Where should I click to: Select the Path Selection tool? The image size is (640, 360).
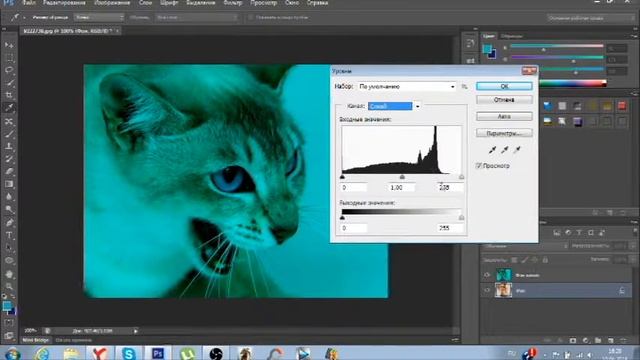pyautogui.click(x=9, y=248)
